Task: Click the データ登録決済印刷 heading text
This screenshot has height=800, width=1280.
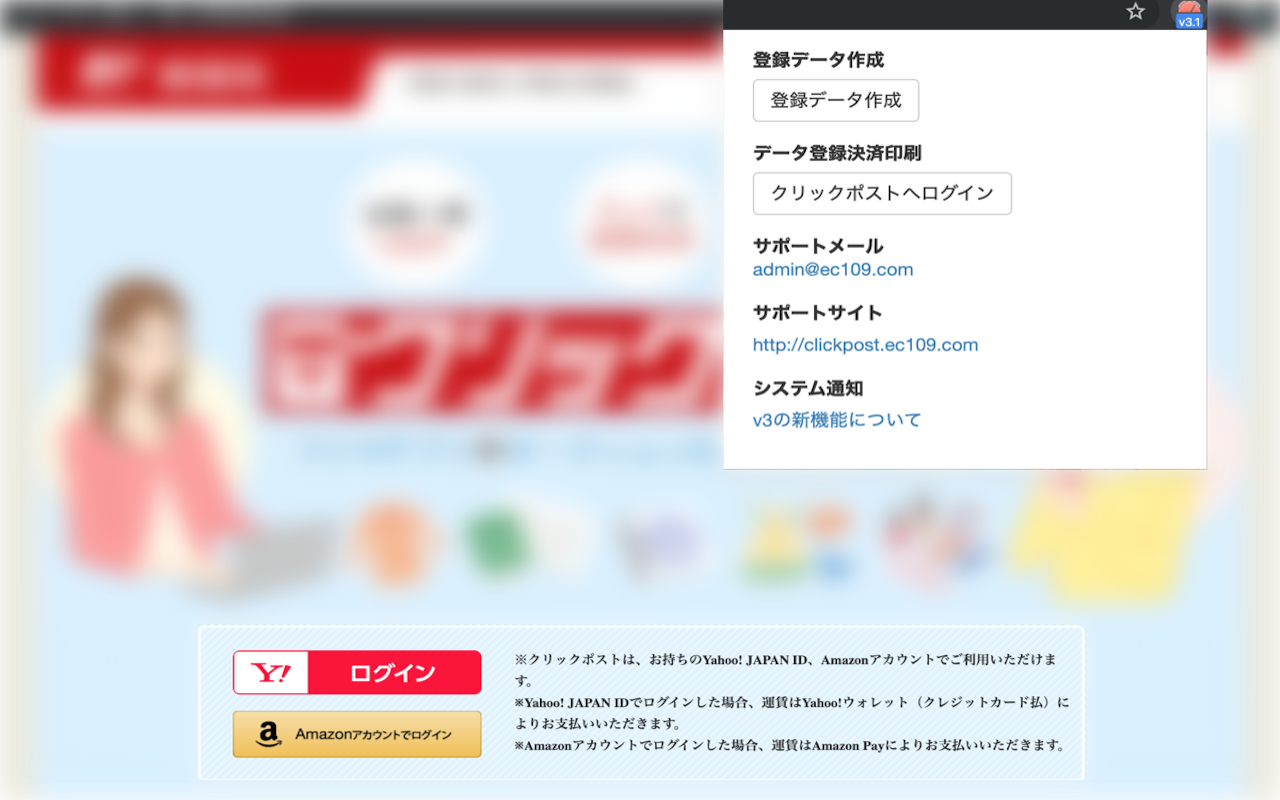Action: [x=837, y=153]
